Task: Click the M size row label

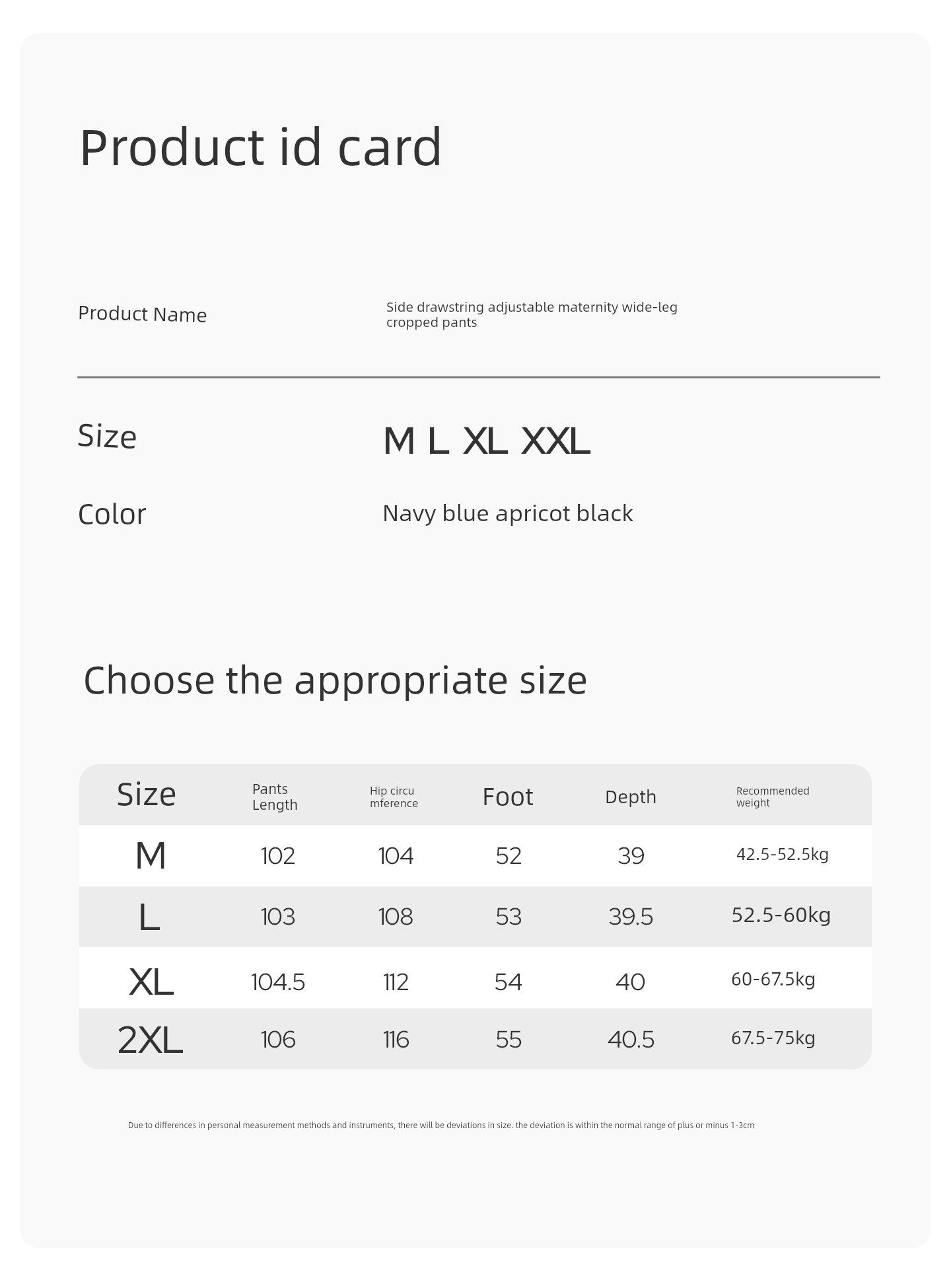Action: 151,856
